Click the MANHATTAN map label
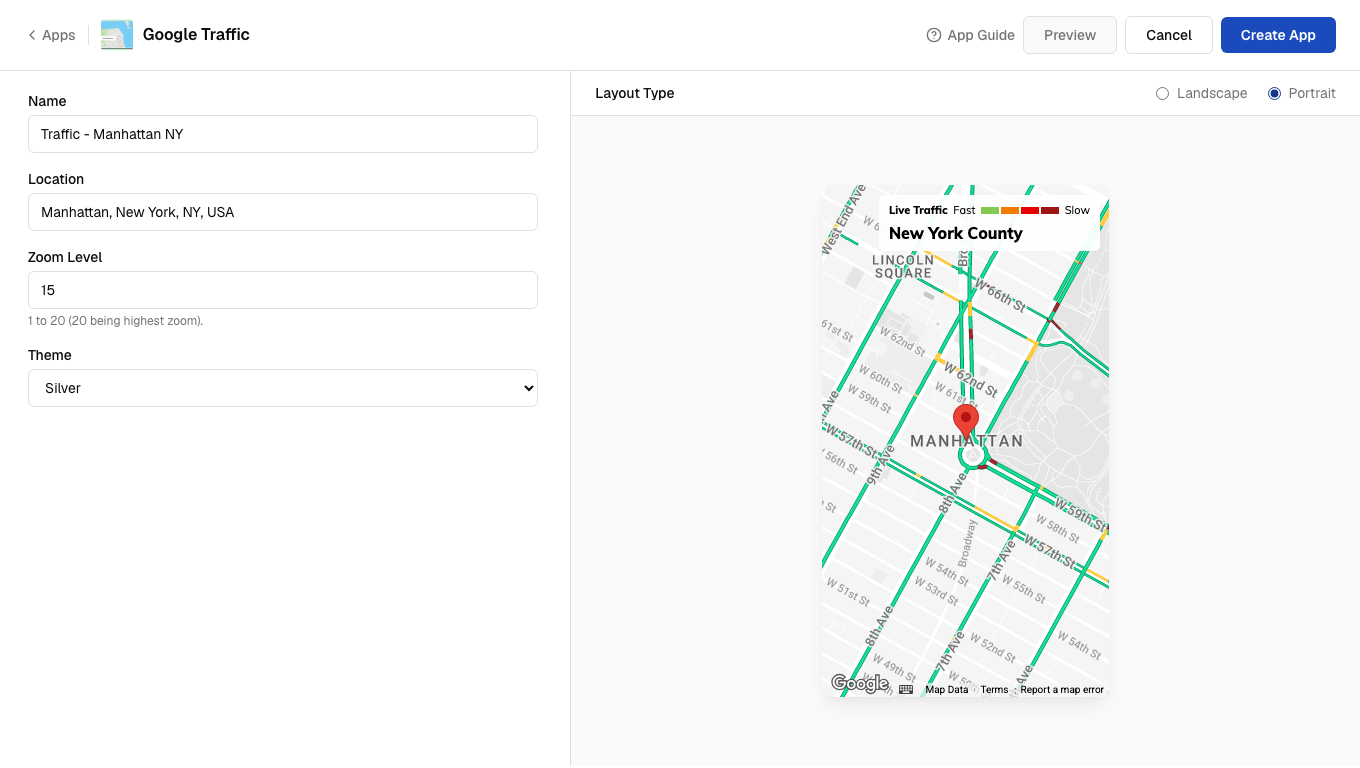 pyautogui.click(x=966, y=441)
